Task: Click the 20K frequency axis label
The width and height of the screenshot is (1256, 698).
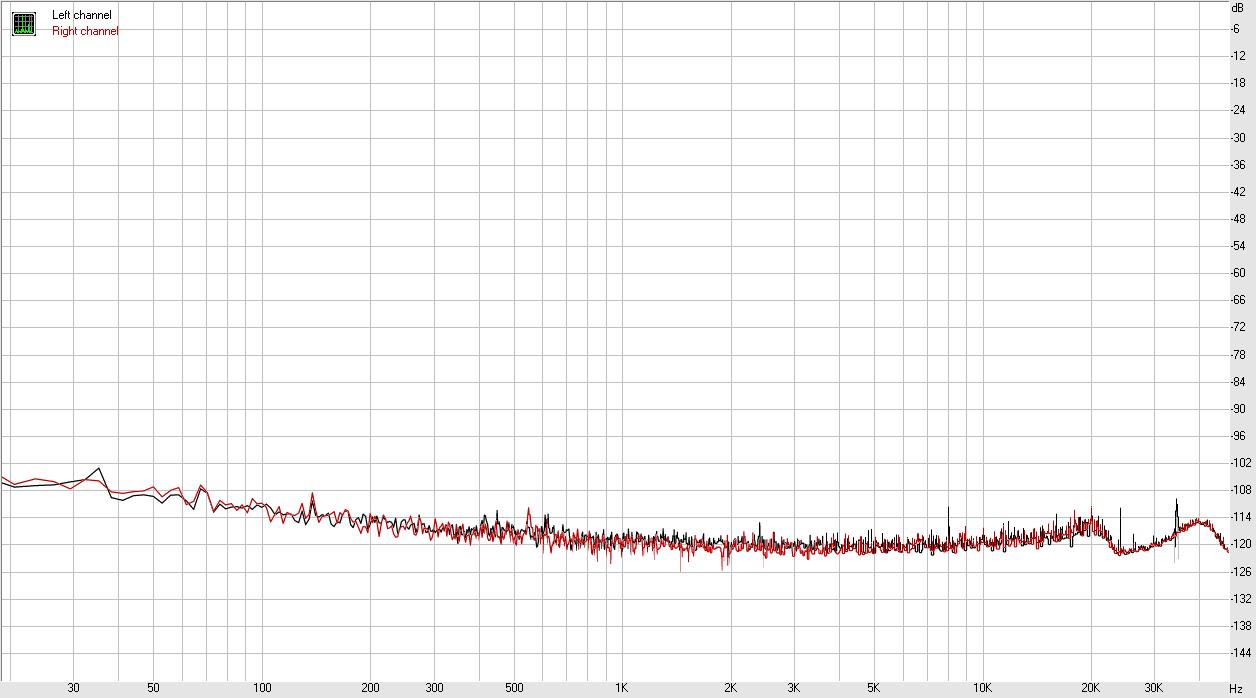Action: (1090, 688)
